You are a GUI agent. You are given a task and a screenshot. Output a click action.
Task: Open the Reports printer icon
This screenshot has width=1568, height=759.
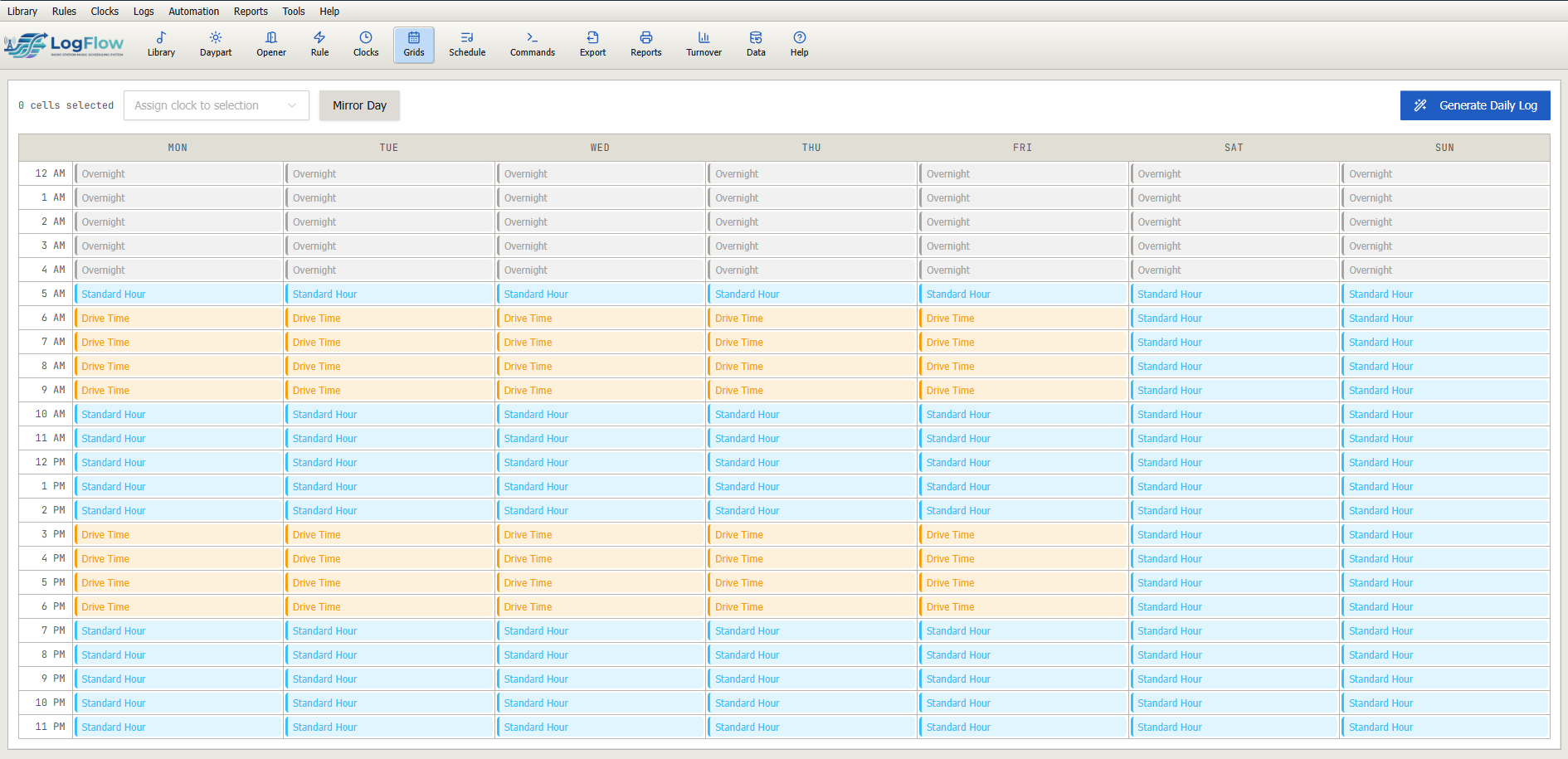tap(646, 45)
